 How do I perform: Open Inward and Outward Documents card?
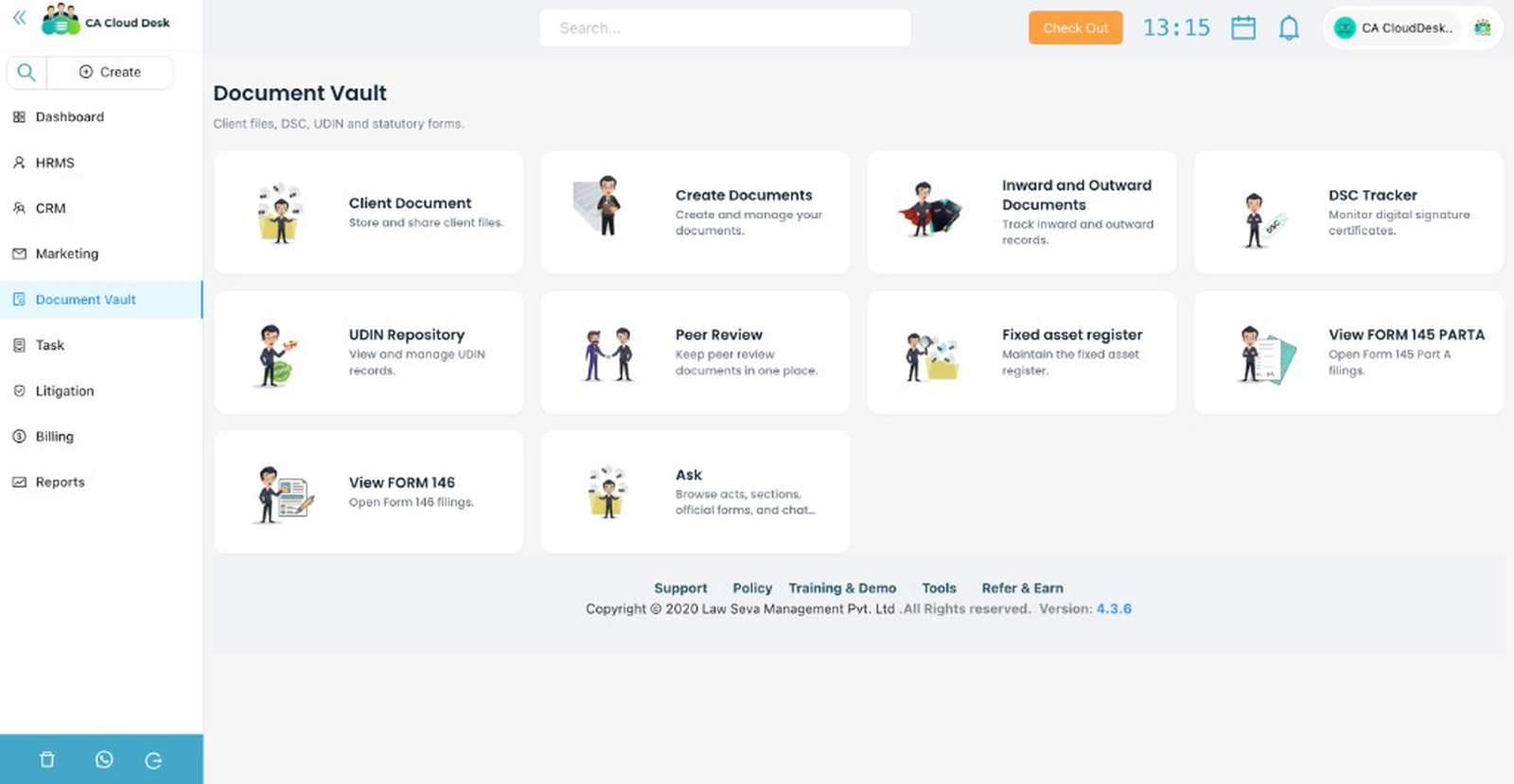point(1022,213)
